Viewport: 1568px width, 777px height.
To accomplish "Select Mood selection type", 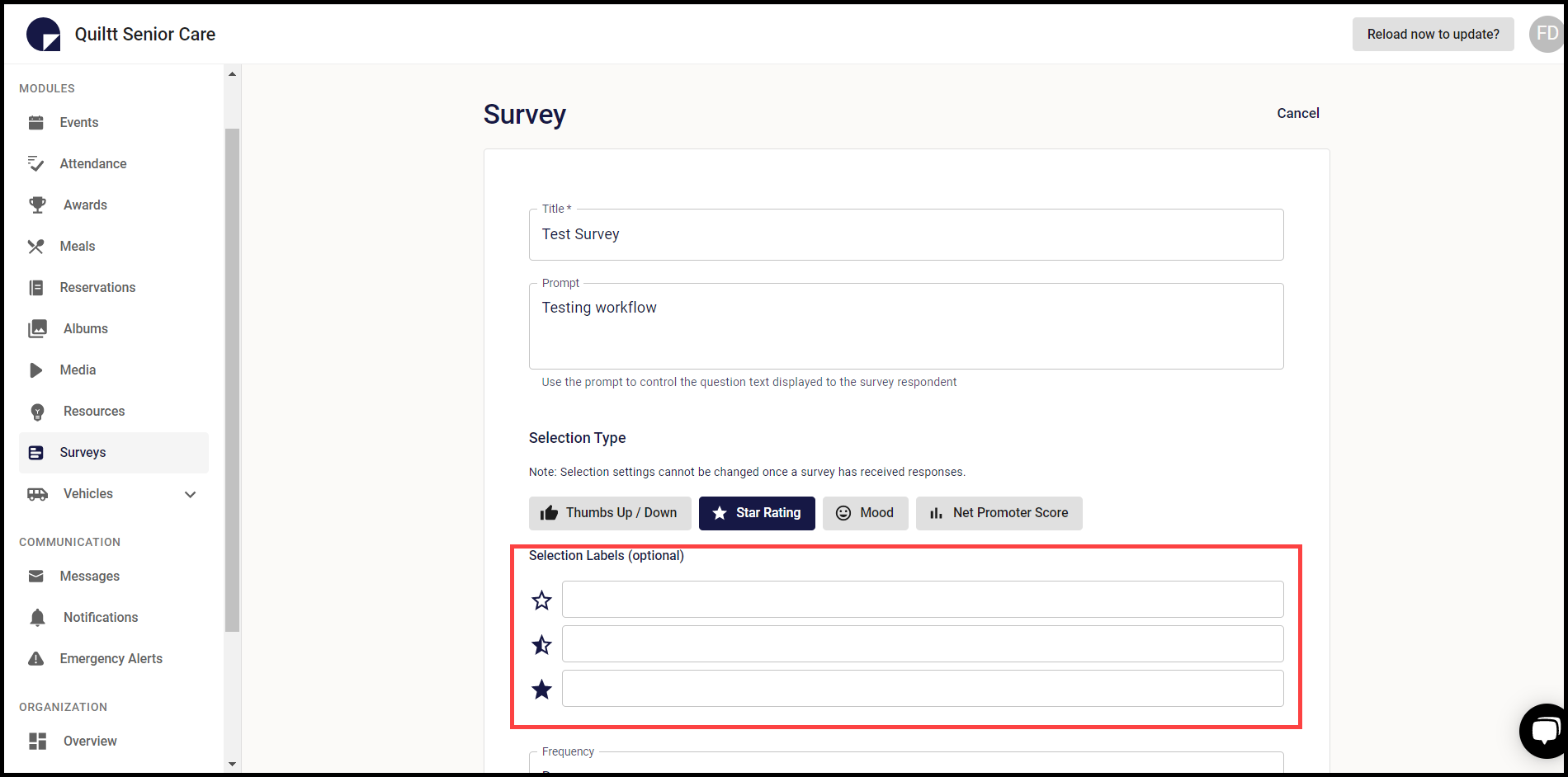I will [x=866, y=513].
